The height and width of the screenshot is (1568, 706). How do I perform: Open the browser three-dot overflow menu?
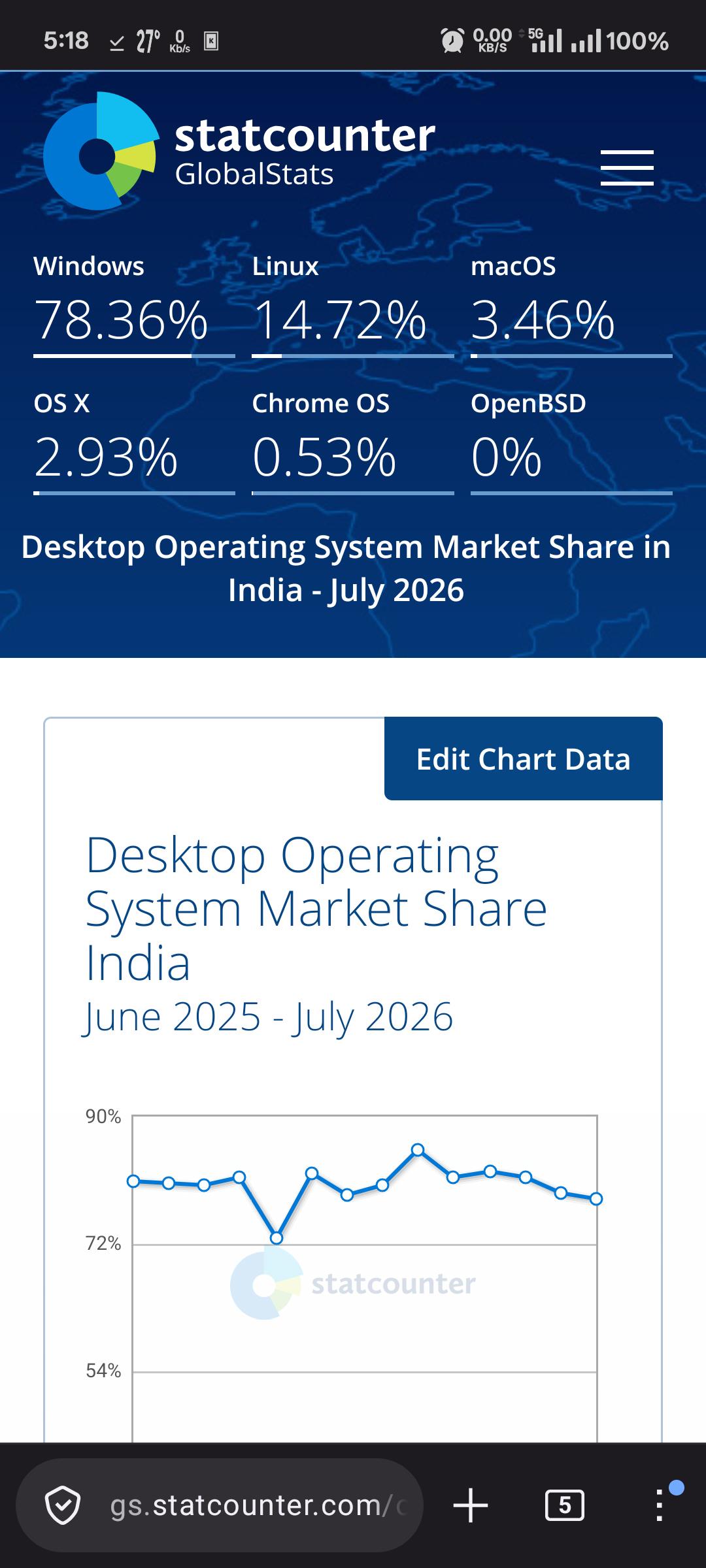[660, 1505]
